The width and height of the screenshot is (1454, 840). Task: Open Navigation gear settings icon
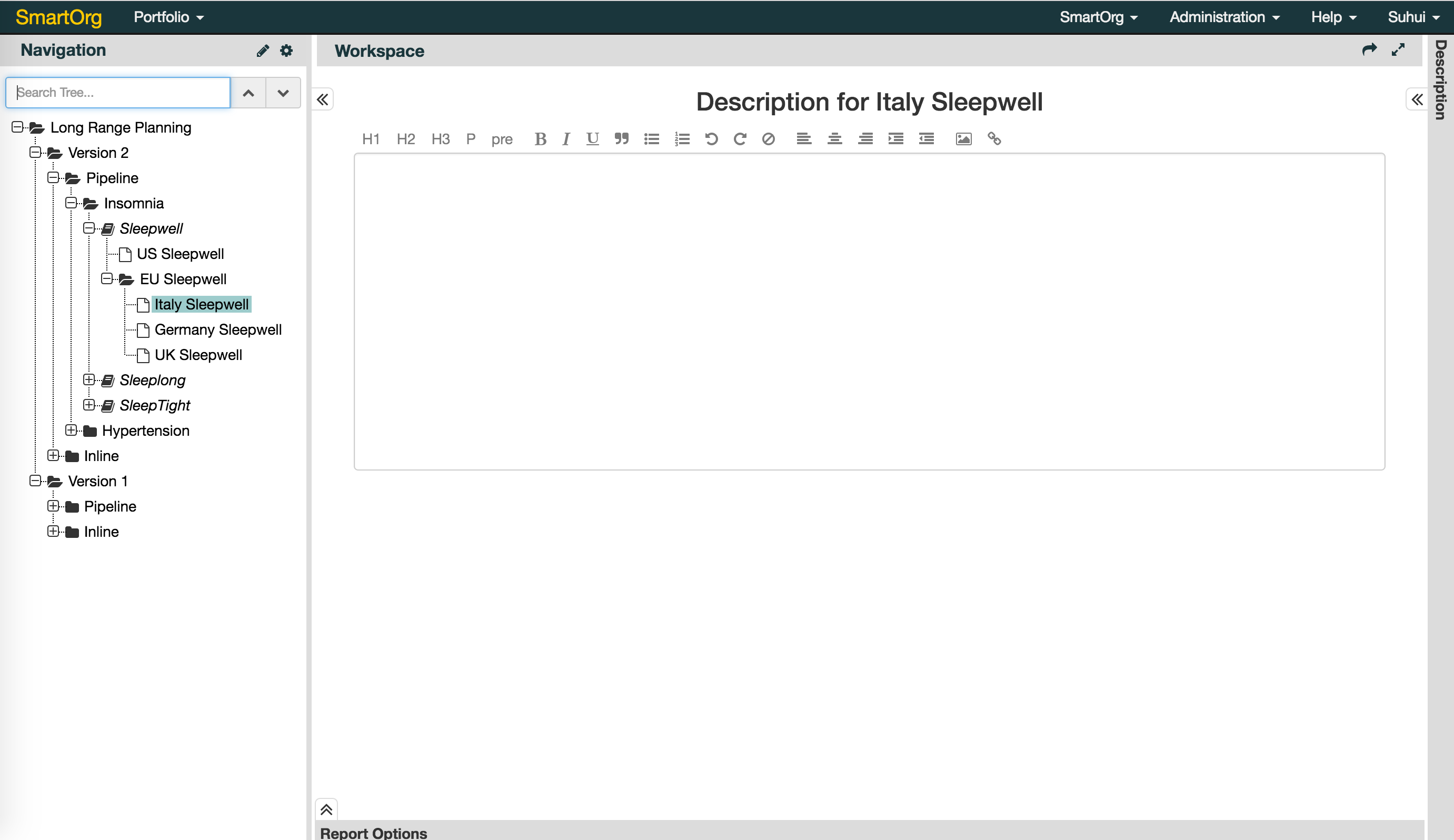[286, 51]
